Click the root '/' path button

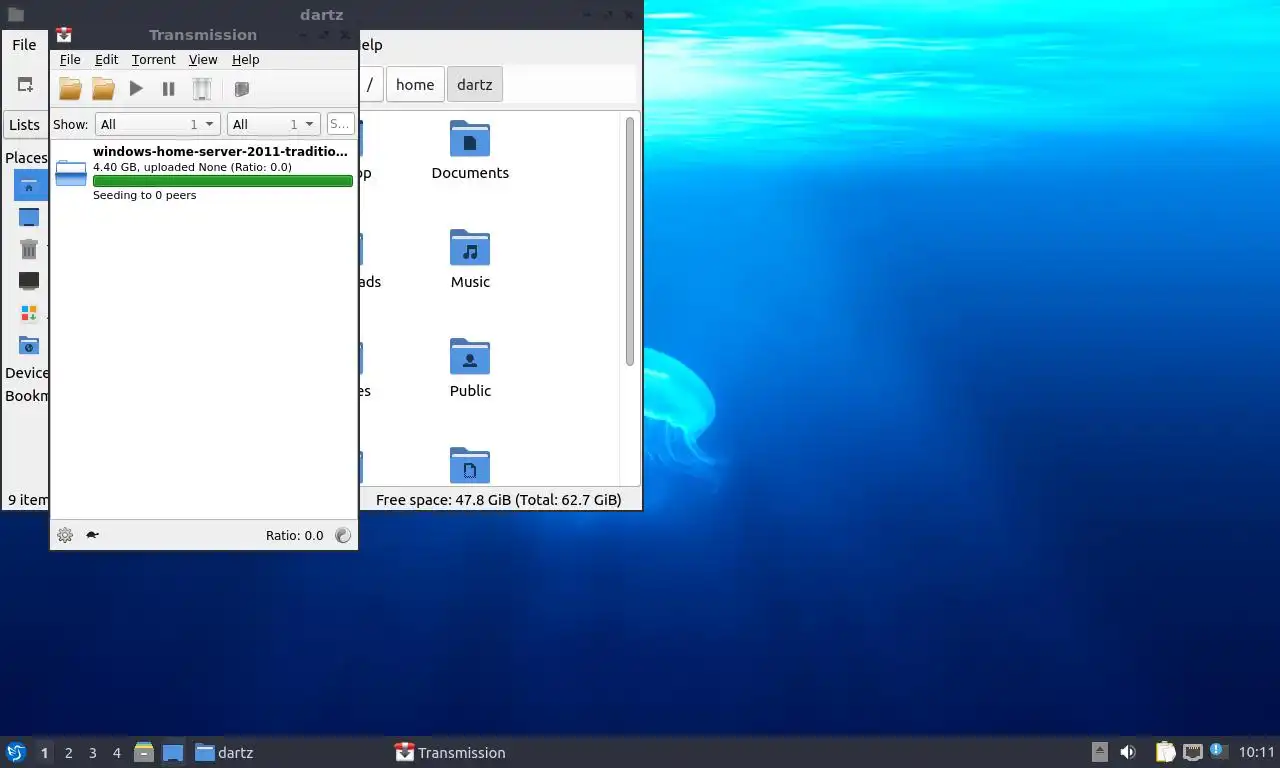(x=369, y=84)
